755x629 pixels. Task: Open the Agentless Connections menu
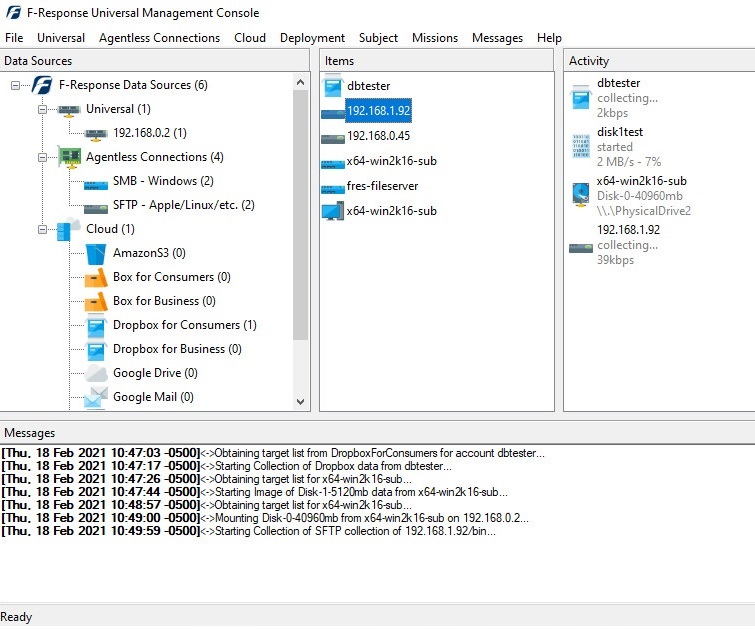[159, 38]
